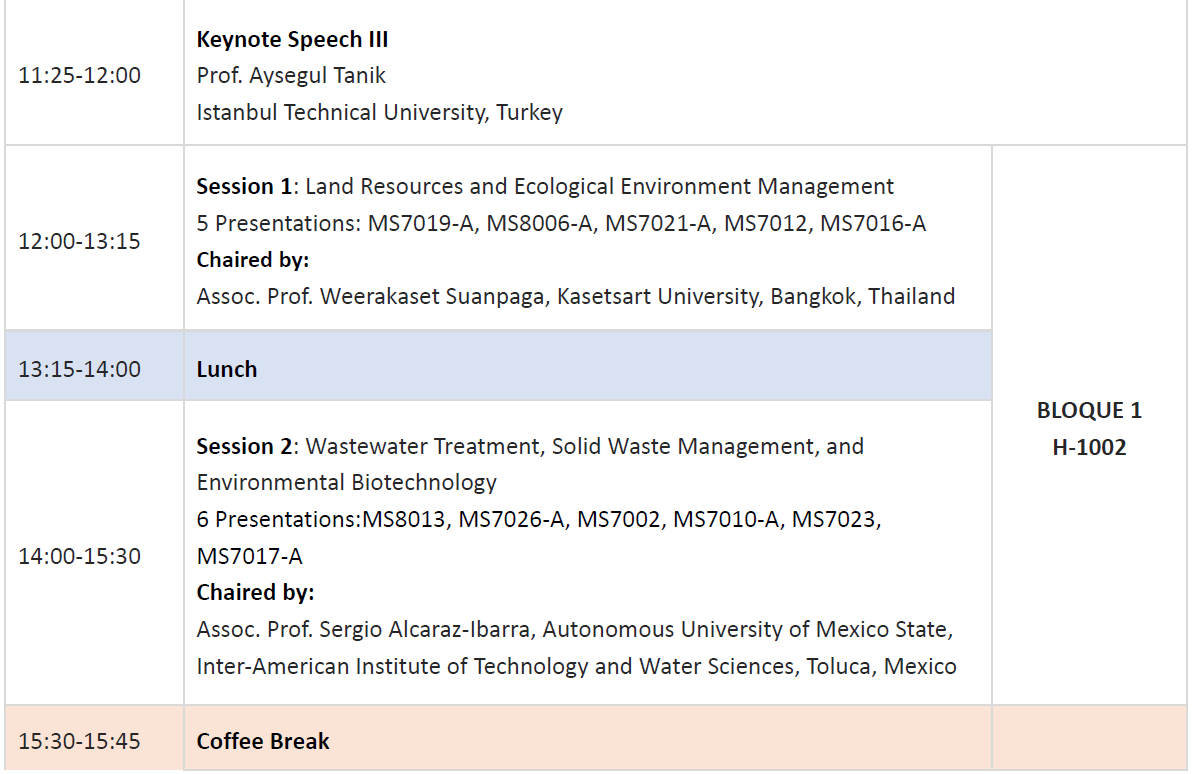This screenshot has width=1193, height=774.
Task: Click the Keynote Speech III heading
Action: click(292, 40)
